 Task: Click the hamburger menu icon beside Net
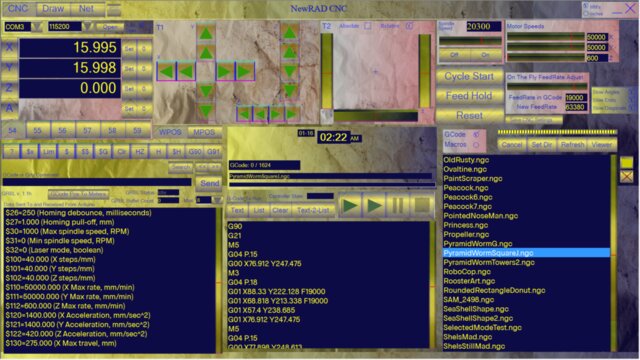tap(114, 9)
